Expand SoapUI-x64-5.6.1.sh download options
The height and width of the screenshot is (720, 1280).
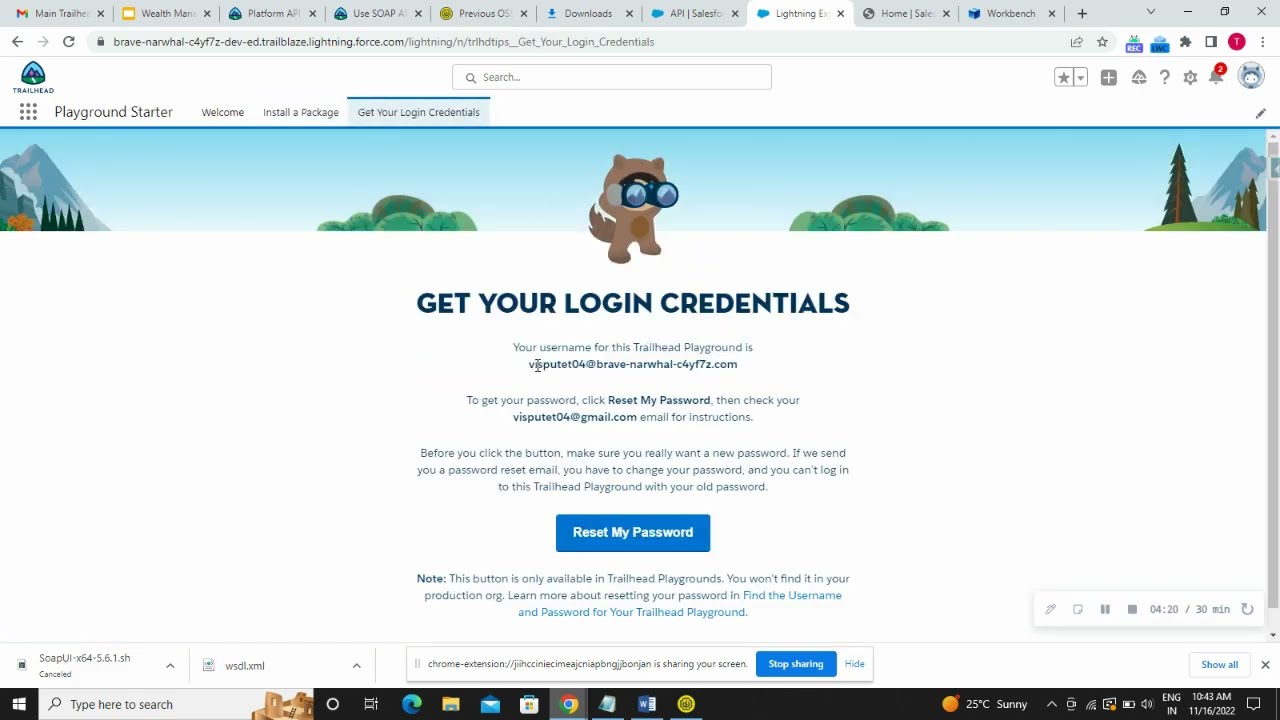pyautogui.click(x=170, y=666)
